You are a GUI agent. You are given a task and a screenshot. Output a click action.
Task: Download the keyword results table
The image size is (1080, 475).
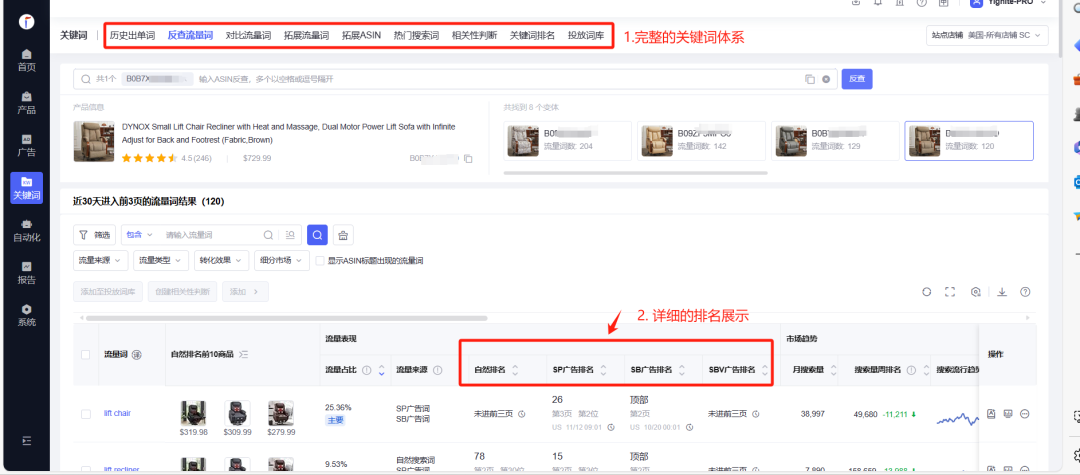[1001, 292]
